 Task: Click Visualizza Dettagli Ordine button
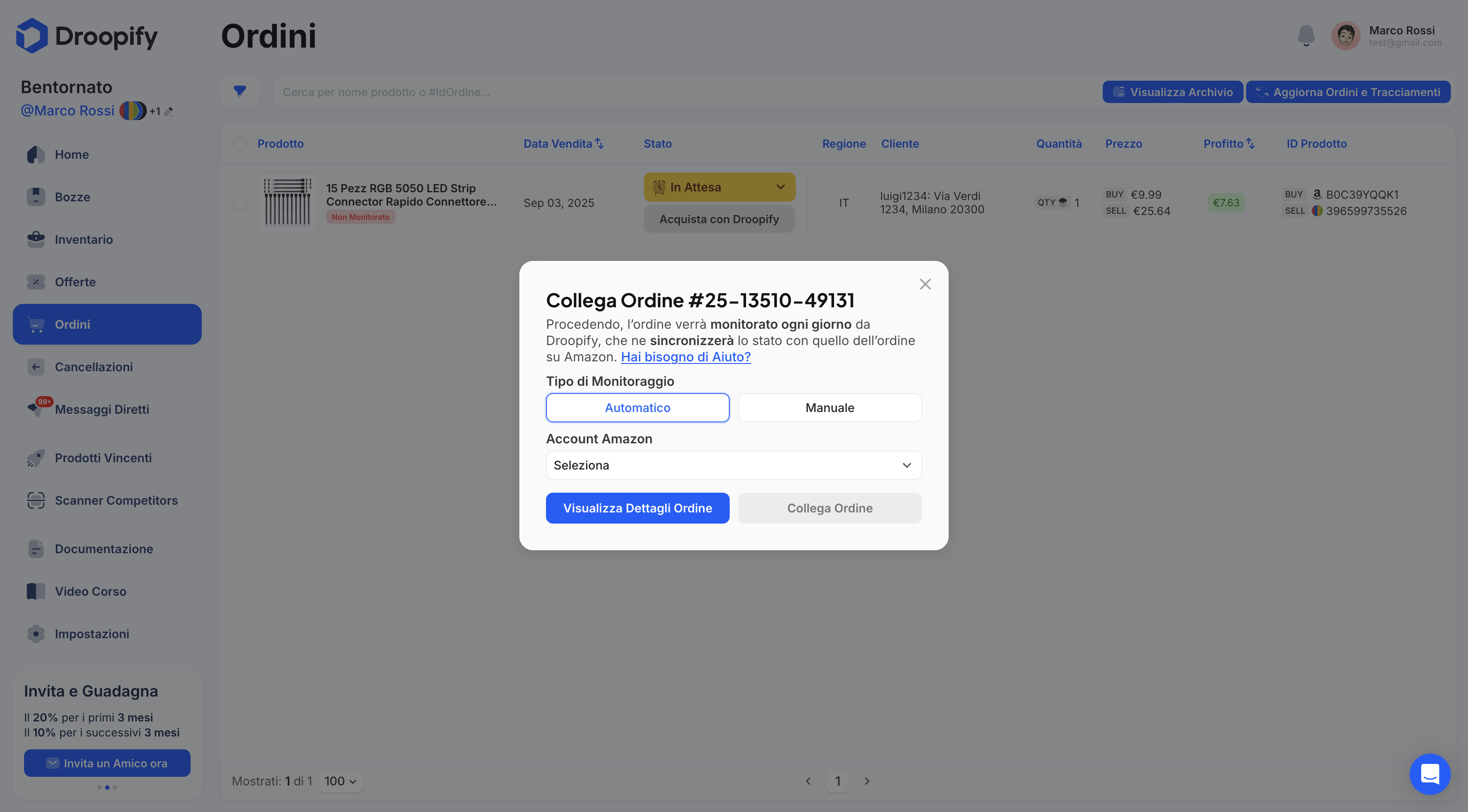637,508
